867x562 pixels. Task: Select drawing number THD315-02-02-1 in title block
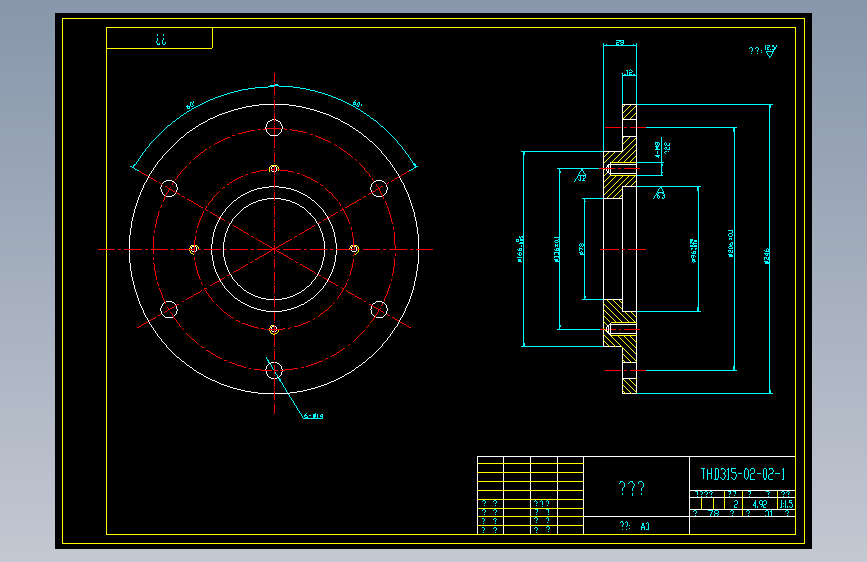(743, 474)
